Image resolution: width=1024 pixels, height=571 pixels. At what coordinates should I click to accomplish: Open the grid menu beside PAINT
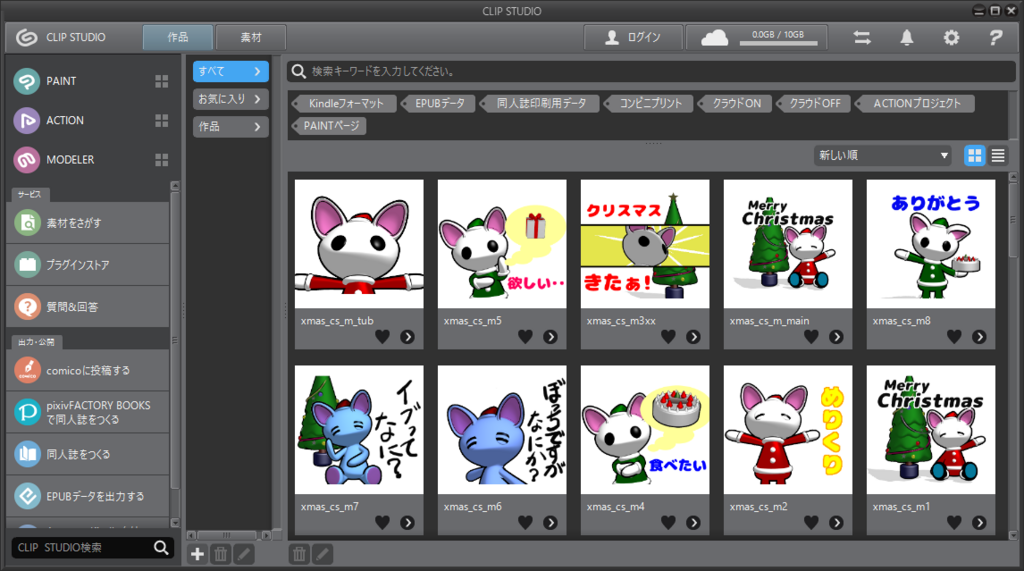pyautogui.click(x=161, y=81)
